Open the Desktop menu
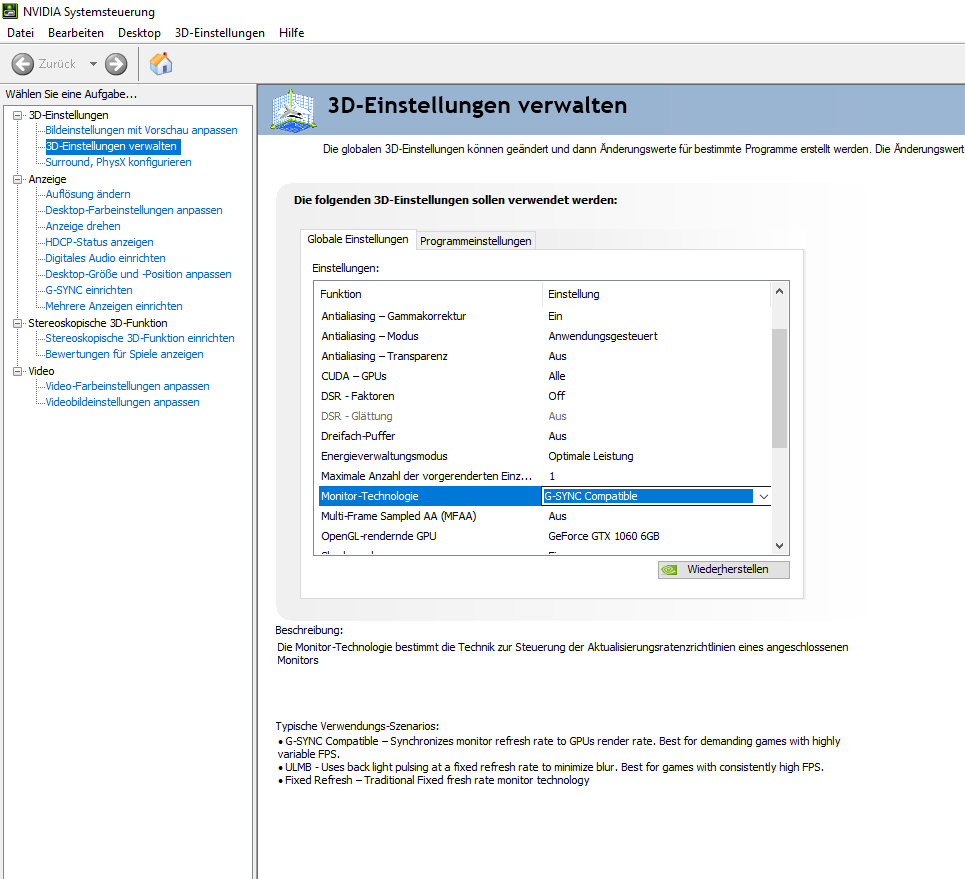 [139, 33]
